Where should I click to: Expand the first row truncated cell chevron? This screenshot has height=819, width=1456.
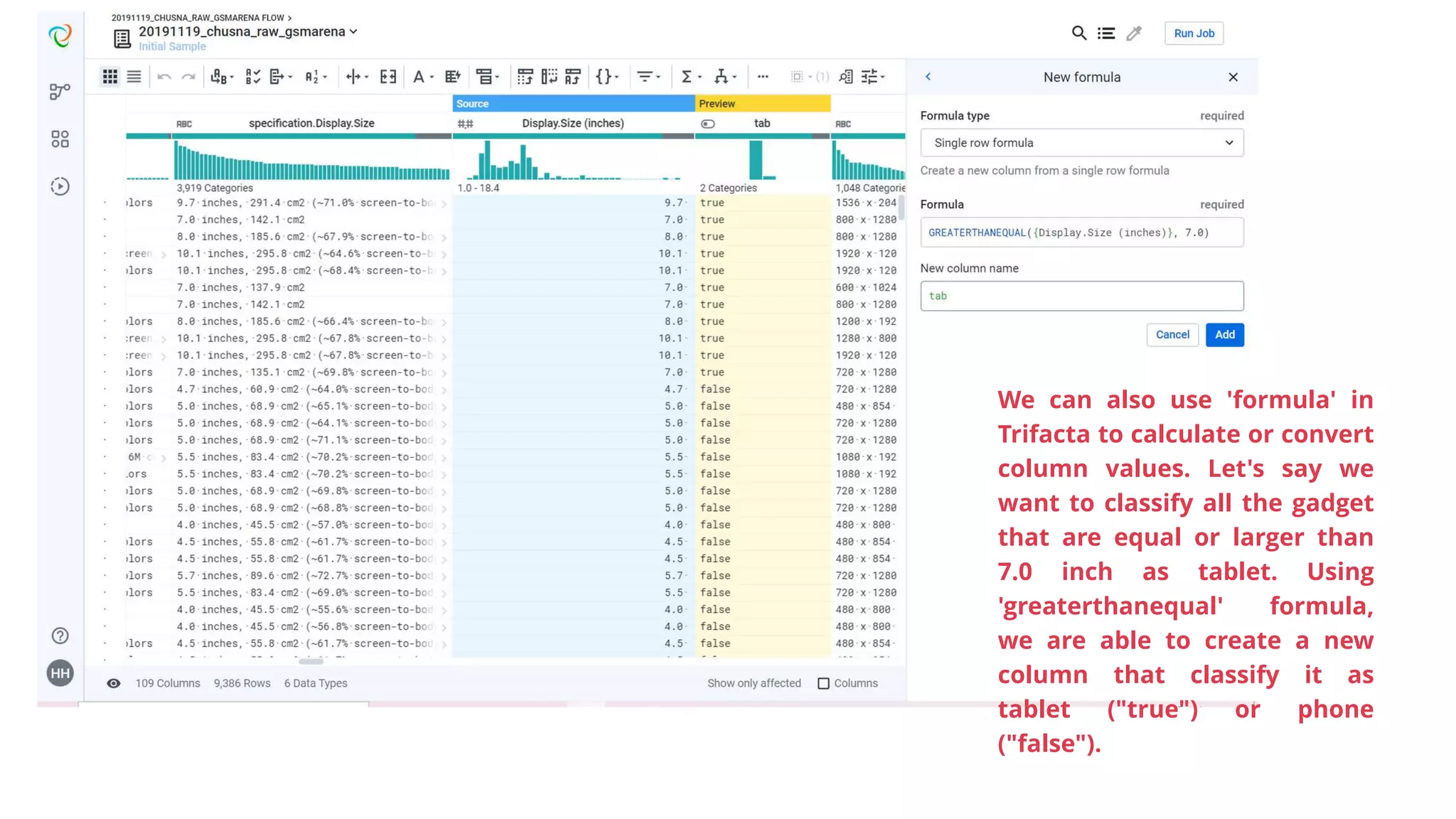coord(444,203)
